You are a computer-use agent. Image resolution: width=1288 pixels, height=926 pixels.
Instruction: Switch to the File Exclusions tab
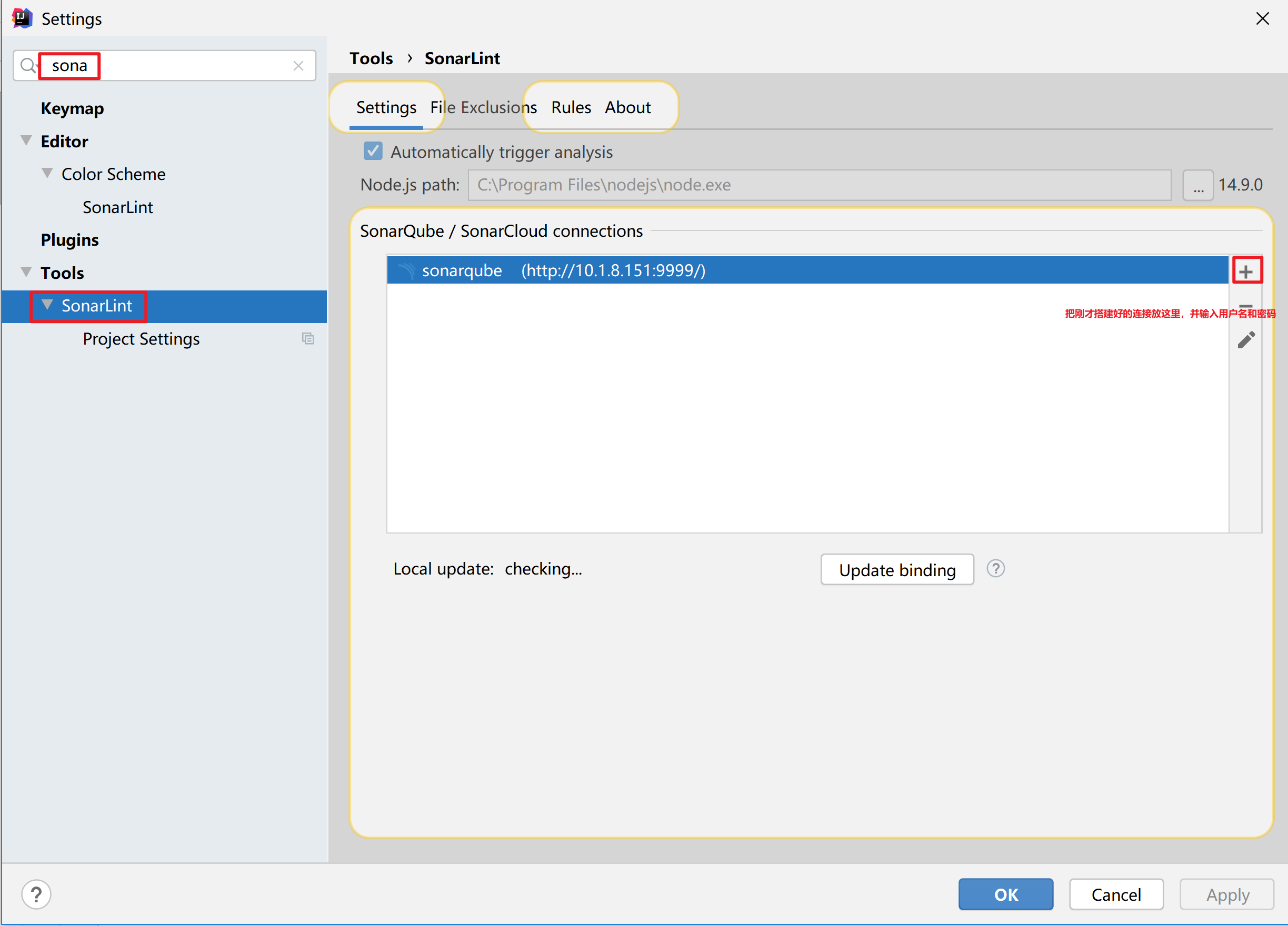pos(483,107)
